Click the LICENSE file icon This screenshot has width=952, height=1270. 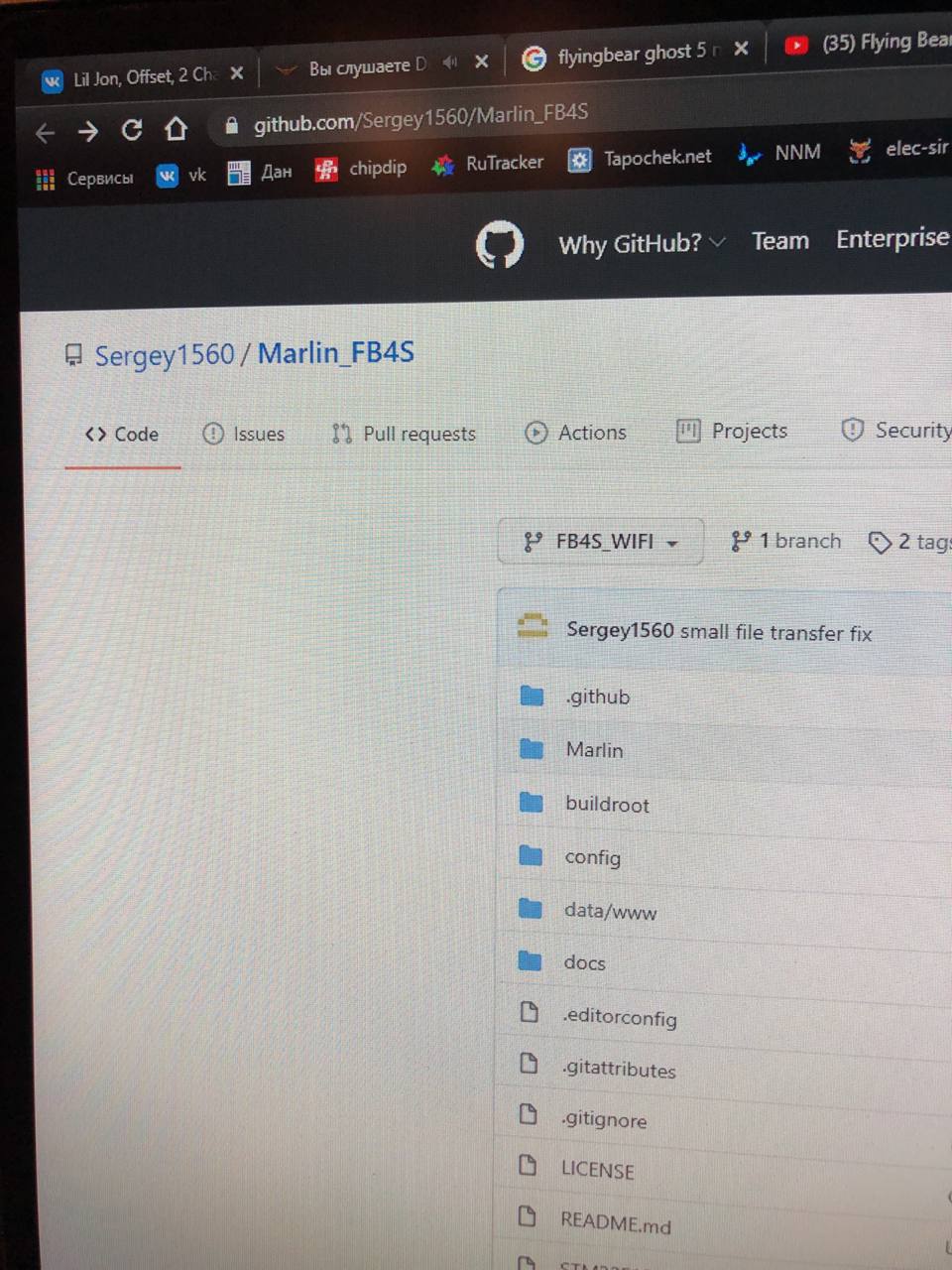[528, 1165]
